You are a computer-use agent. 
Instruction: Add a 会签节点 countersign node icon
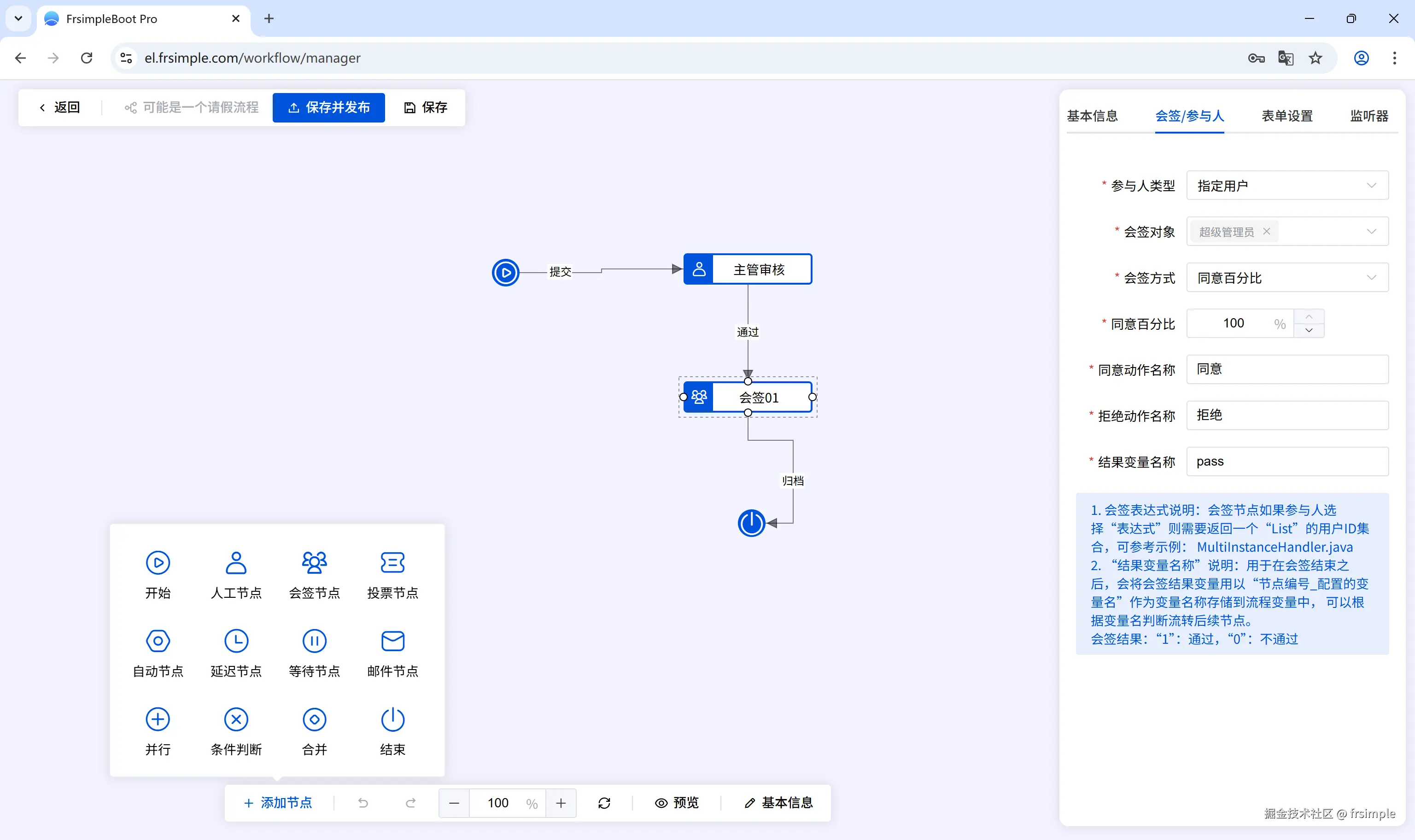(x=314, y=563)
